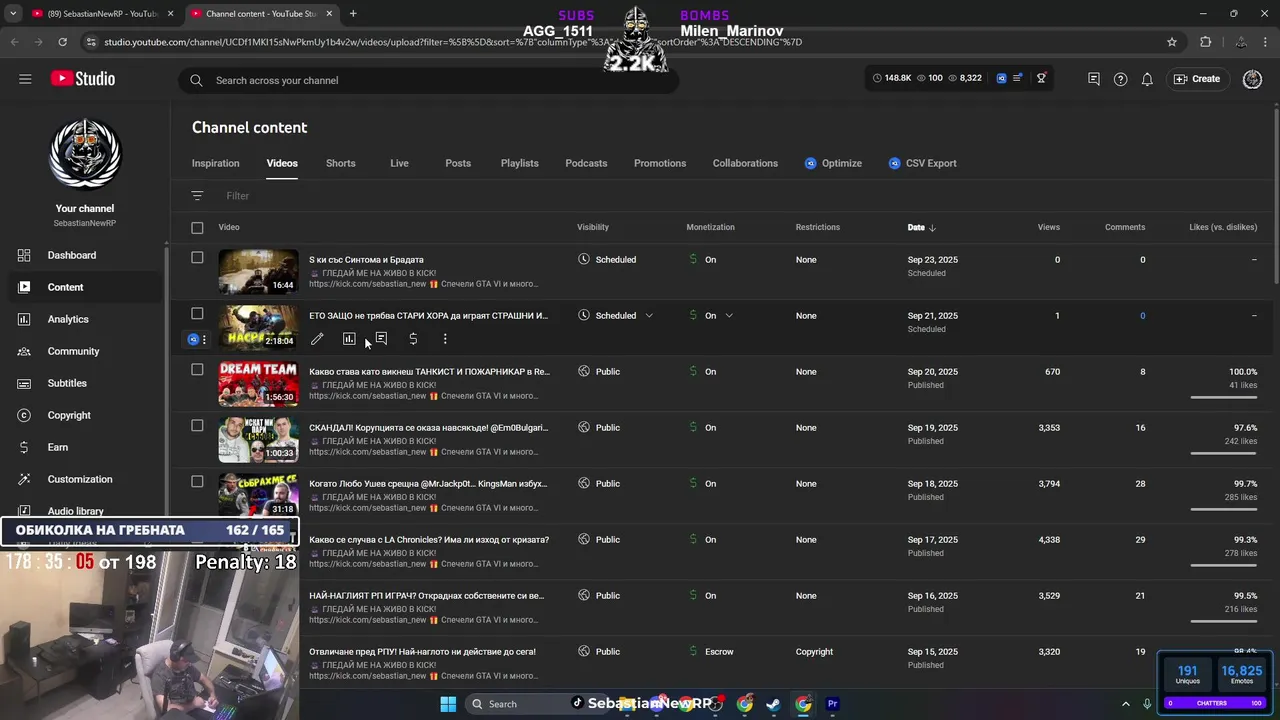Open Premiere Pro from taskbar
This screenshot has width=1280, height=720.
point(833,704)
